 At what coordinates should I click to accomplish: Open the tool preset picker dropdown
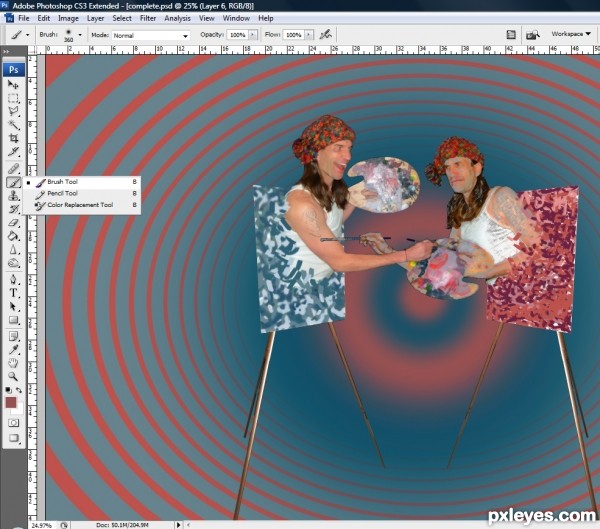[x=28, y=35]
